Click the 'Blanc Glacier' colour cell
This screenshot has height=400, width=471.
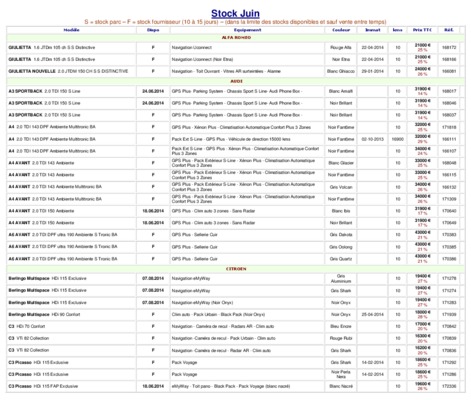pos(341,163)
